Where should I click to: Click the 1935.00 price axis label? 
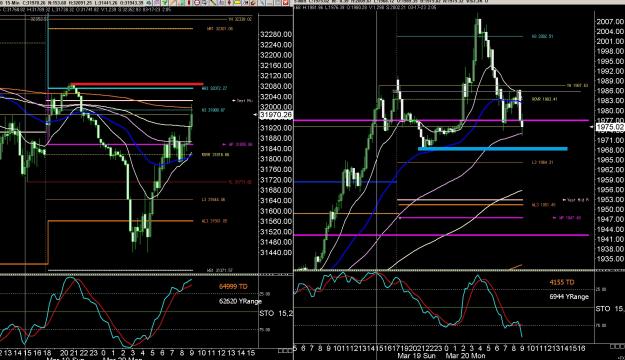coord(610,259)
